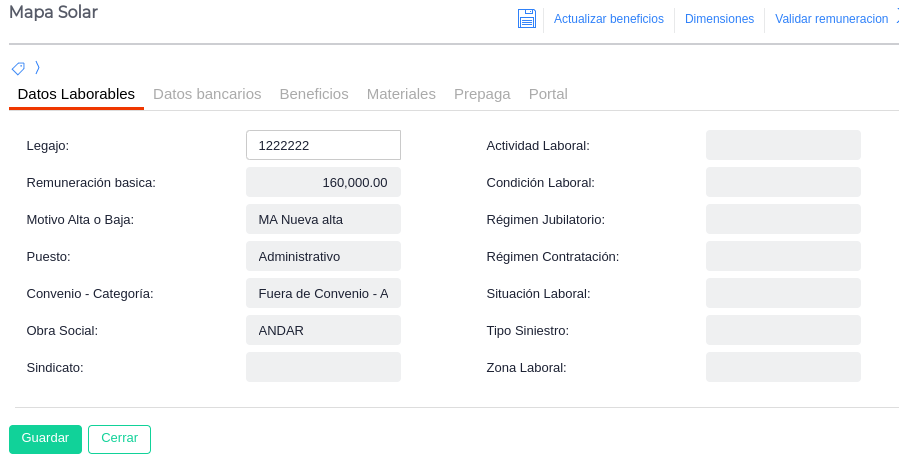This screenshot has width=899, height=467.
Task: Click Validar remuneracion in the toolbar
Action: (831, 19)
